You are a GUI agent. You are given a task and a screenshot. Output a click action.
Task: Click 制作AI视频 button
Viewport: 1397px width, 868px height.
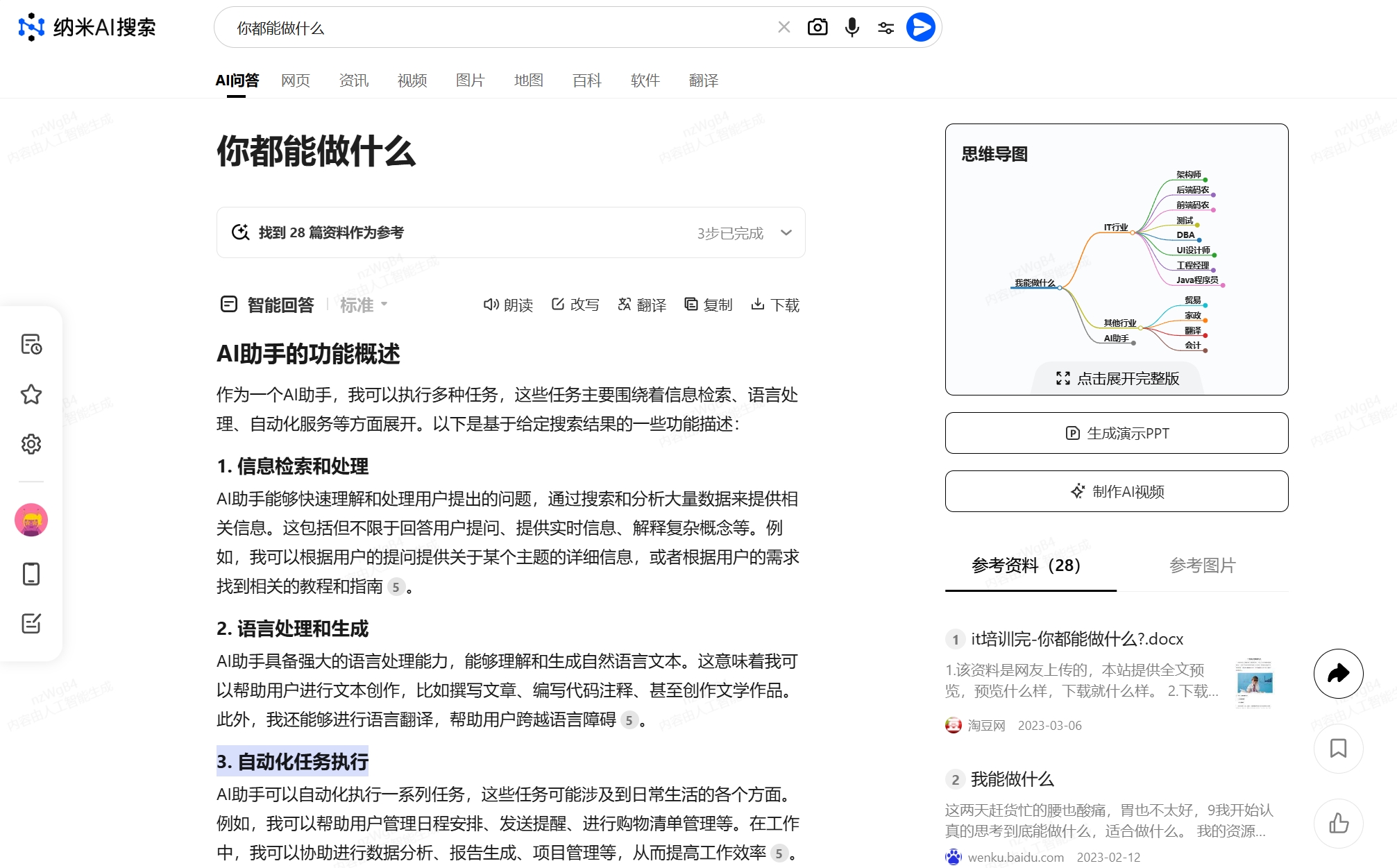(x=1117, y=491)
